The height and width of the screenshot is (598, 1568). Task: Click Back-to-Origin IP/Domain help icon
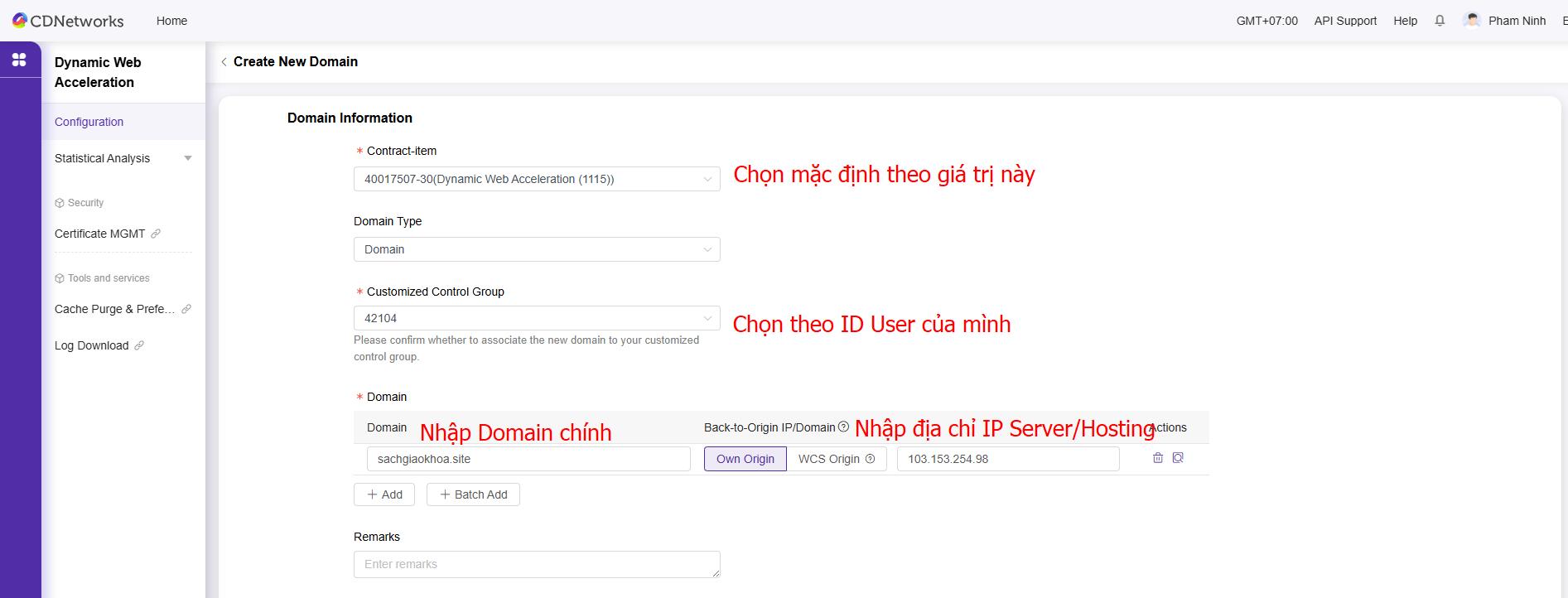tap(843, 427)
